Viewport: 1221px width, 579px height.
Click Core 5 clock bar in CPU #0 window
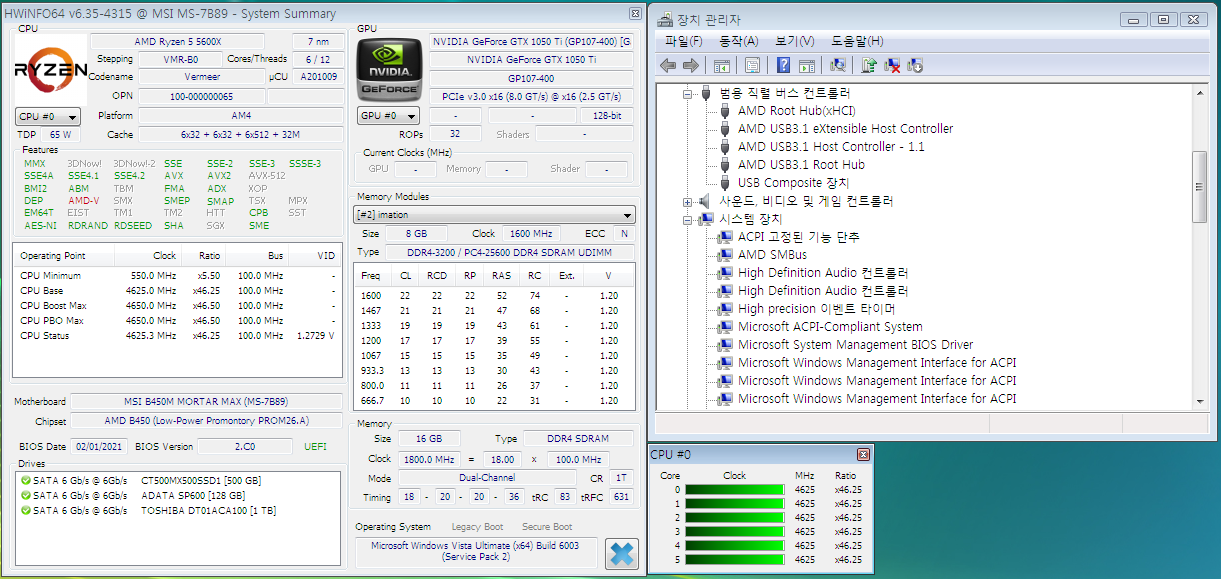coord(735,560)
